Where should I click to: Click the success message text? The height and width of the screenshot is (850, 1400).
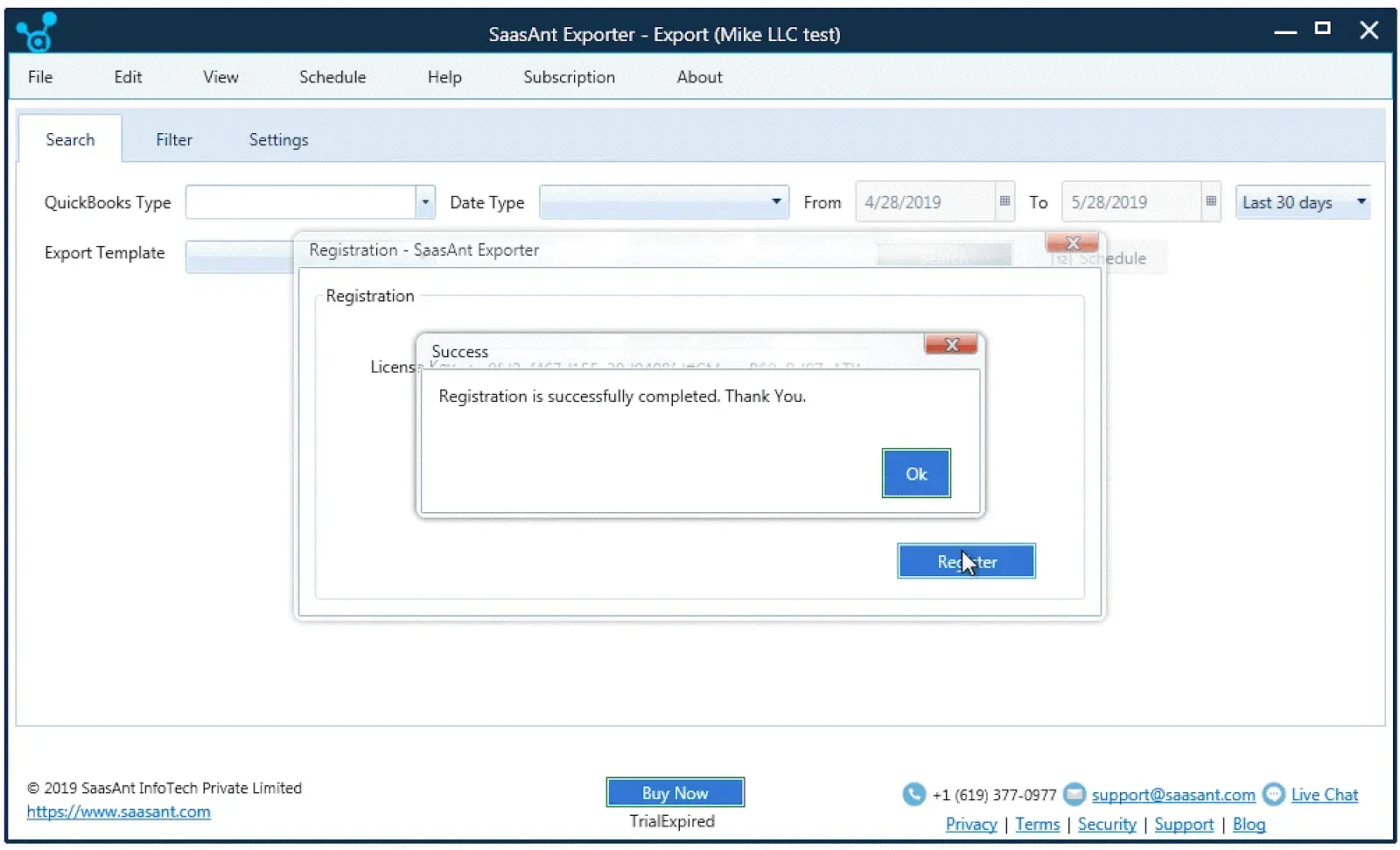click(x=622, y=397)
